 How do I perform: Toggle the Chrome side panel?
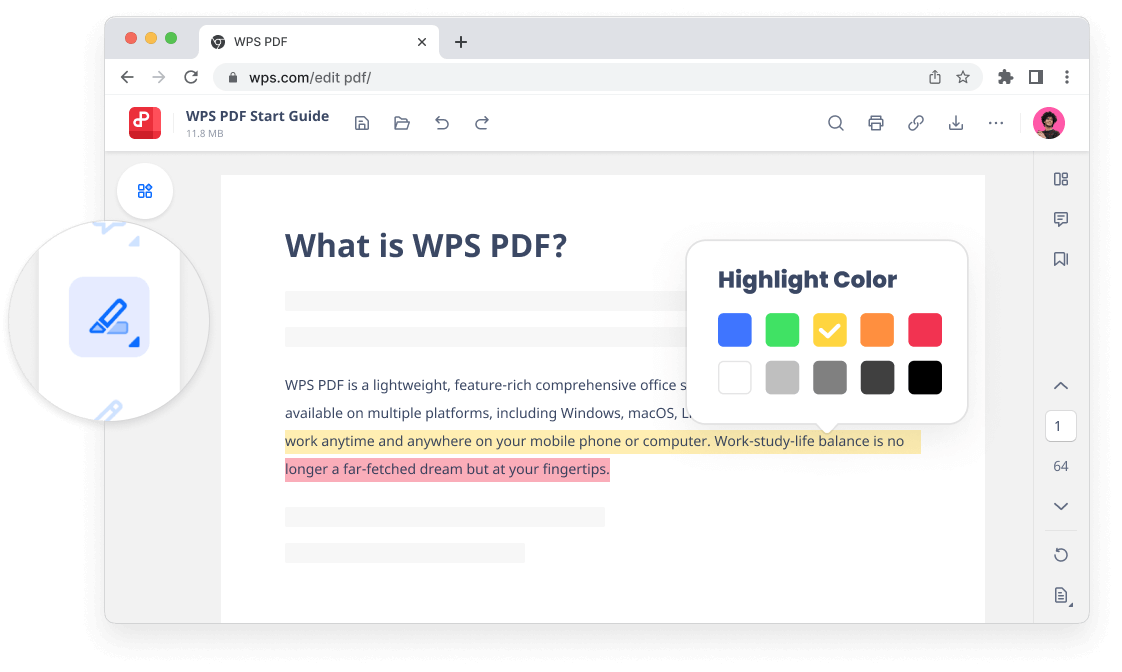1036,76
